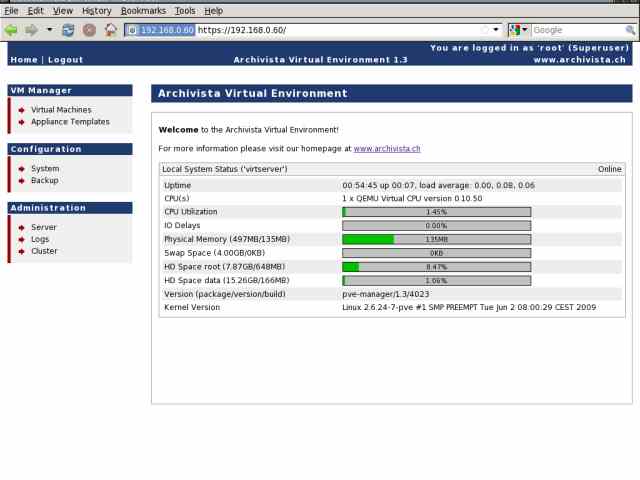Click the Physical Memory 135MB usage bar
The height and width of the screenshot is (480, 640).
[437, 239]
